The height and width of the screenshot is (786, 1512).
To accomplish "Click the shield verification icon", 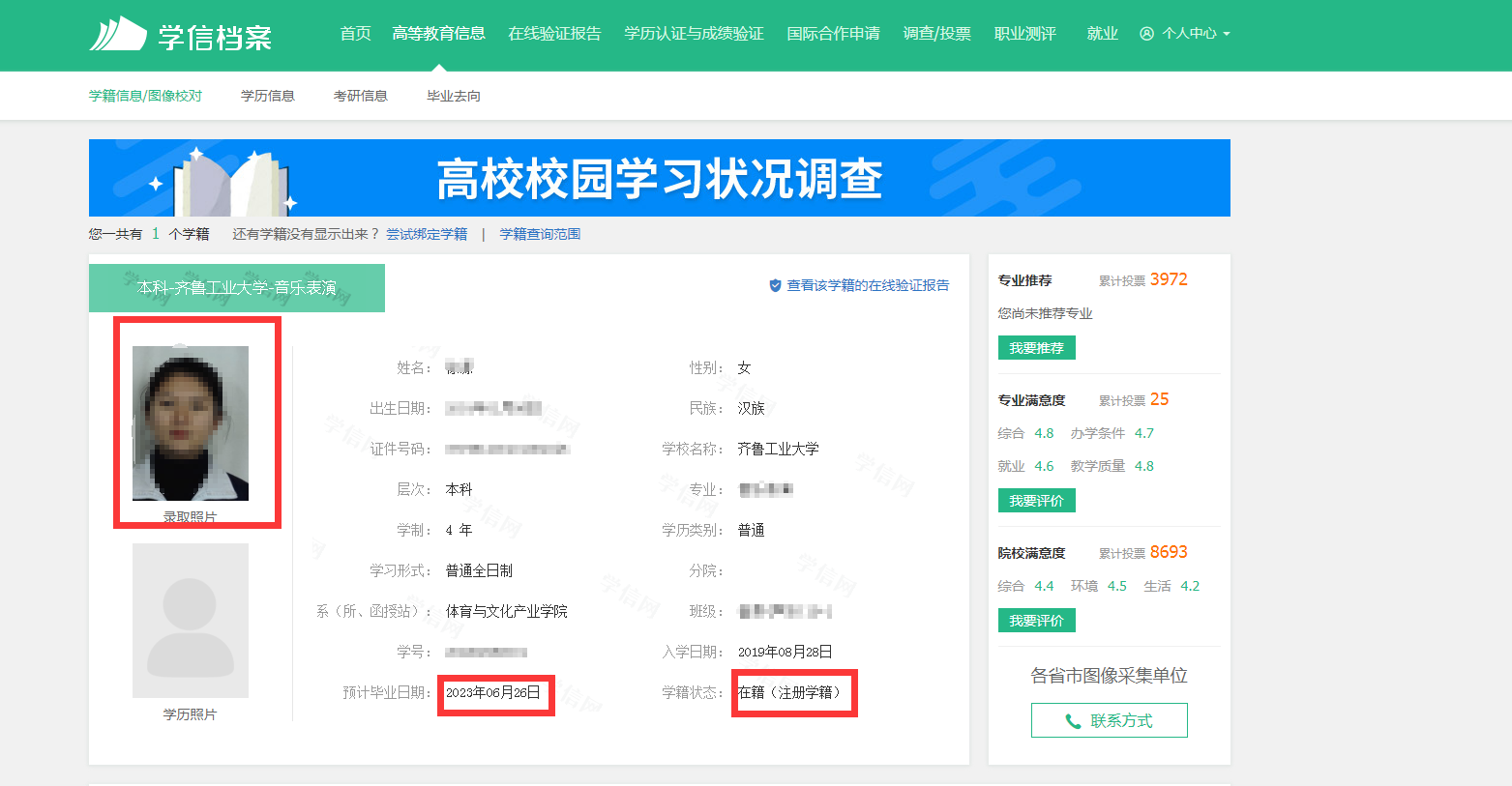I will [775, 285].
